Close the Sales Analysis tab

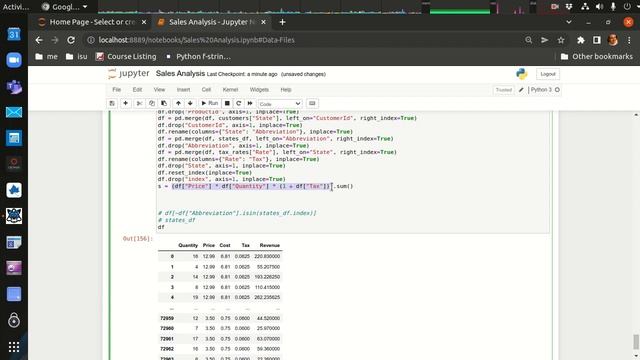point(263,22)
